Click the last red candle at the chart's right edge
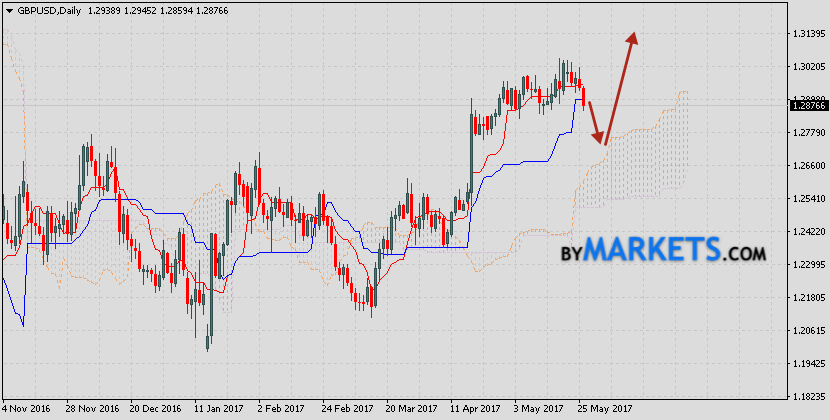830x420 pixels. 585,97
